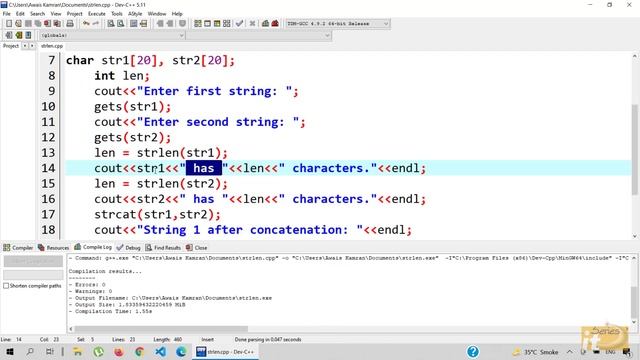Open Microsoft Edge from the taskbar
Screen dimensions: 640x360
coord(181,351)
